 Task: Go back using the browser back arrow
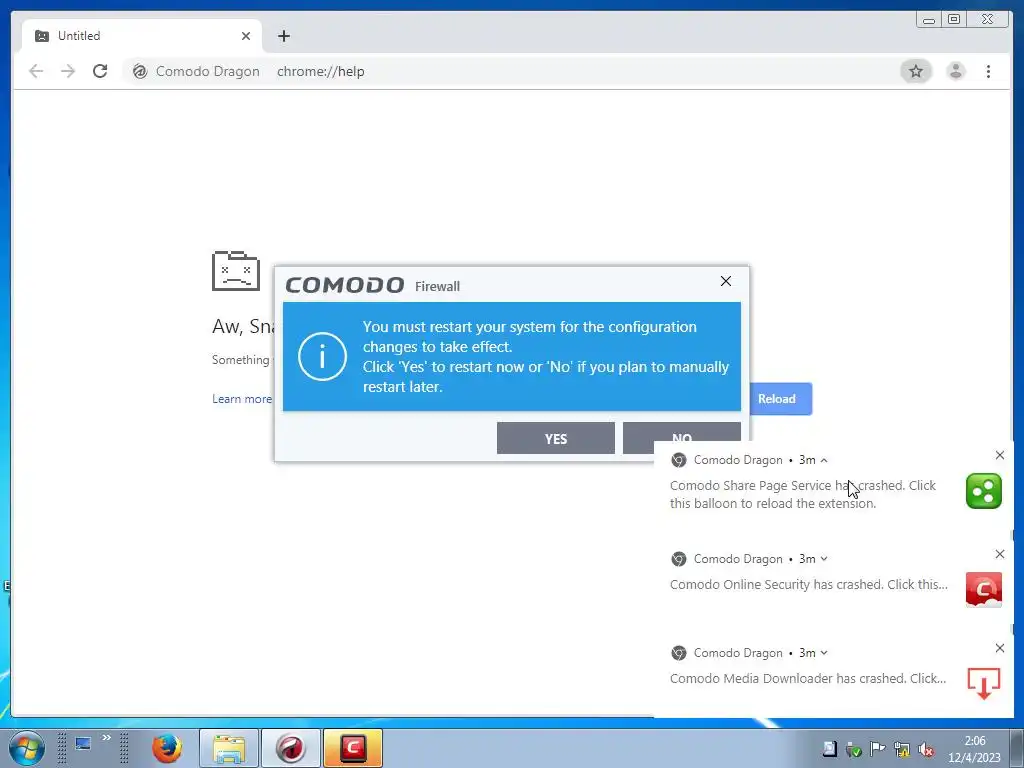[36, 71]
